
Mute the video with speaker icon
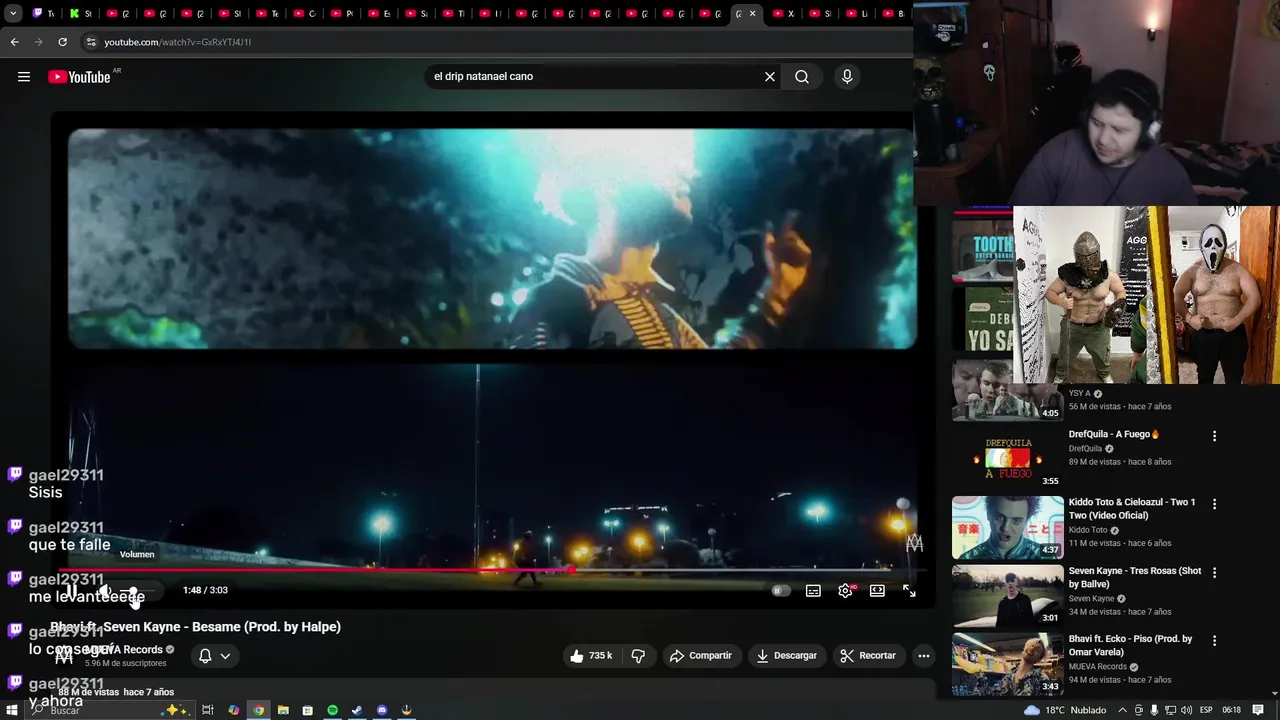click(105, 591)
